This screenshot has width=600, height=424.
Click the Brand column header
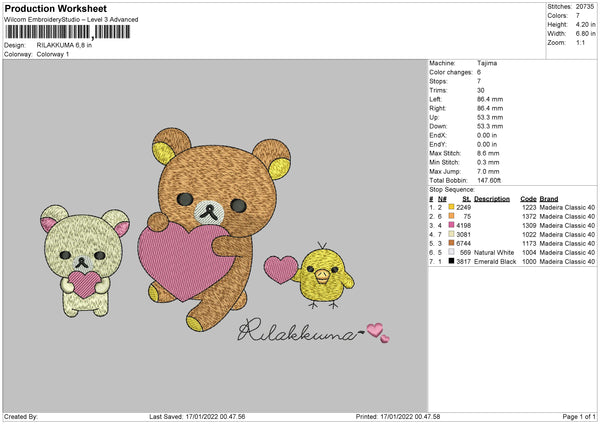(x=549, y=199)
